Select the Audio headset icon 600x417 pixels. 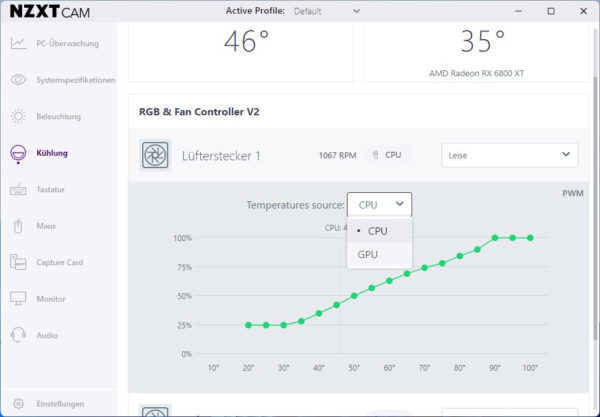(x=18, y=335)
